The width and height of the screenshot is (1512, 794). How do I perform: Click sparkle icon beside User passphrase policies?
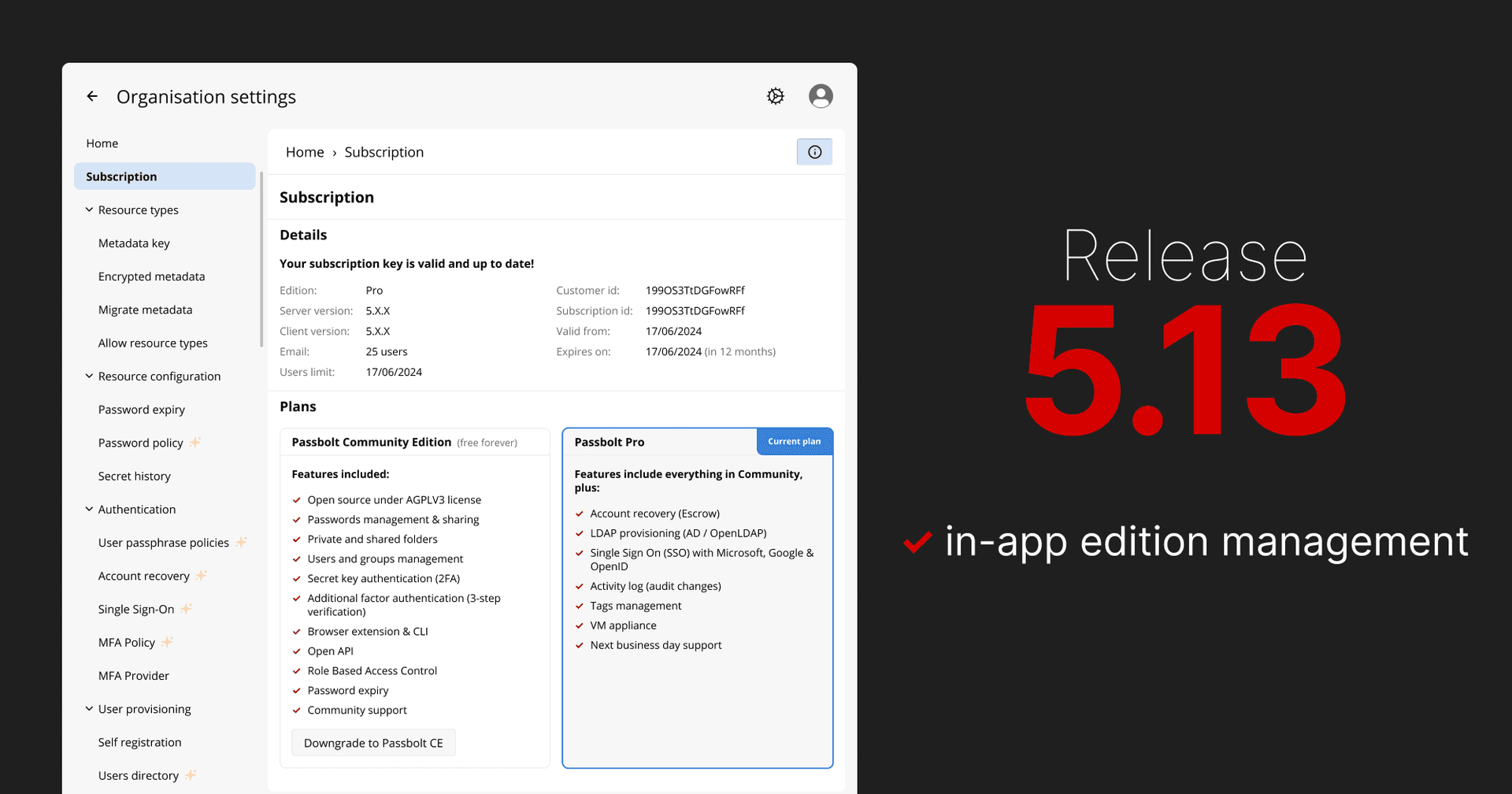tap(242, 542)
